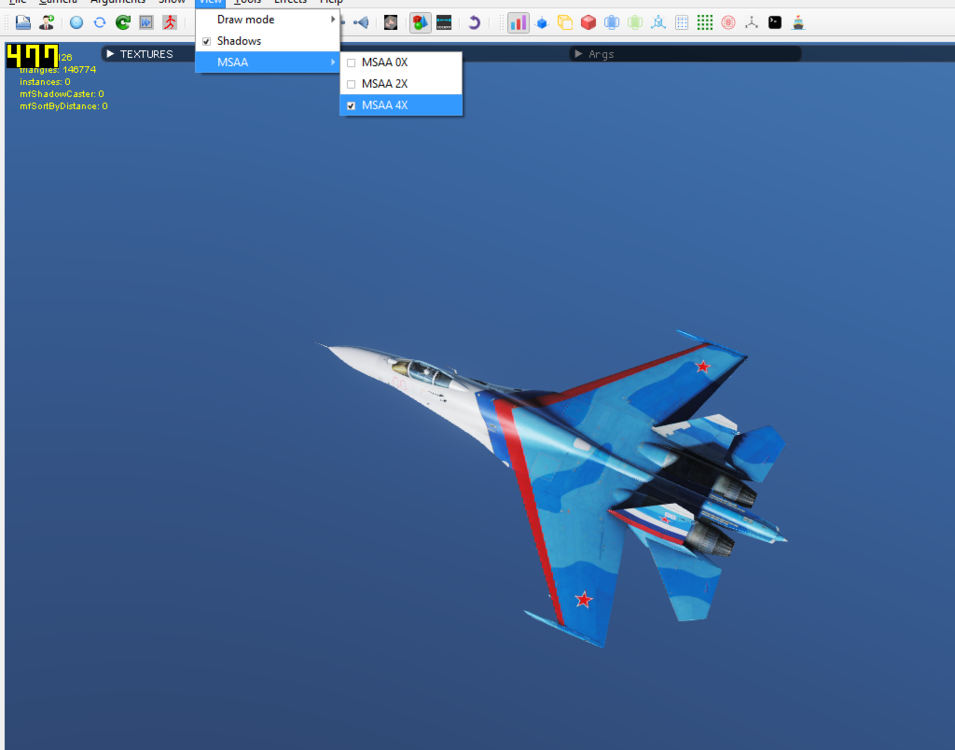
Task: Click the black filmstrip panel icon
Action: [x=443, y=23]
